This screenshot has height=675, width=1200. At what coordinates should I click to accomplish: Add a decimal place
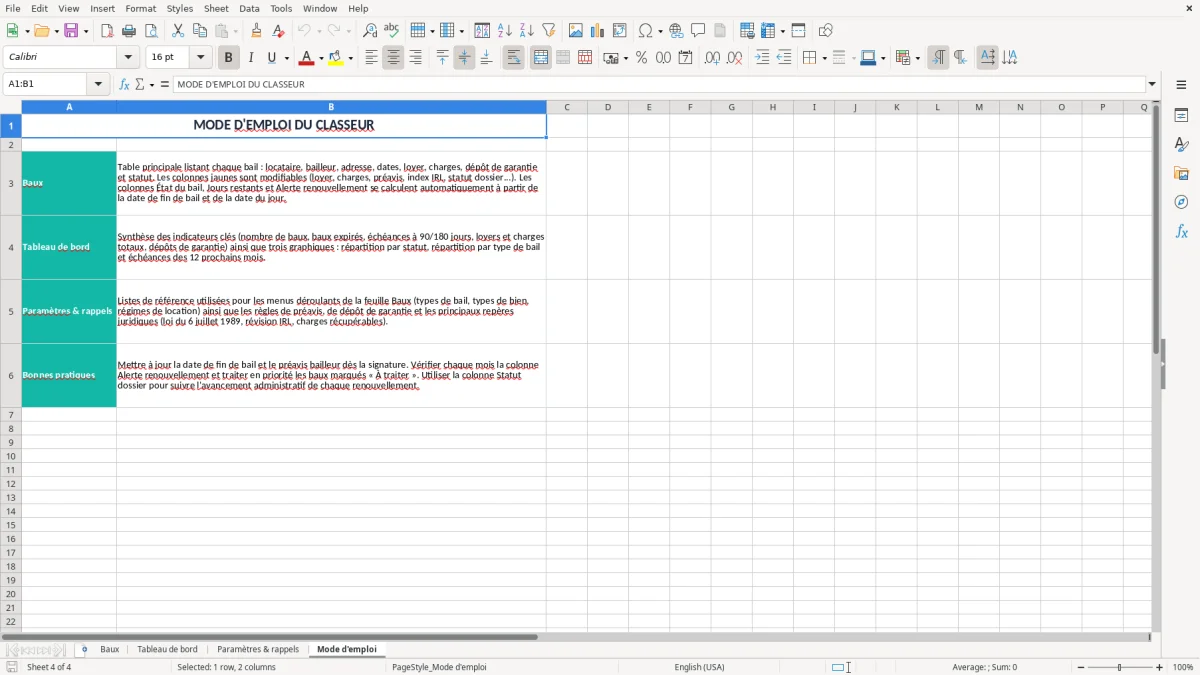click(x=712, y=58)
